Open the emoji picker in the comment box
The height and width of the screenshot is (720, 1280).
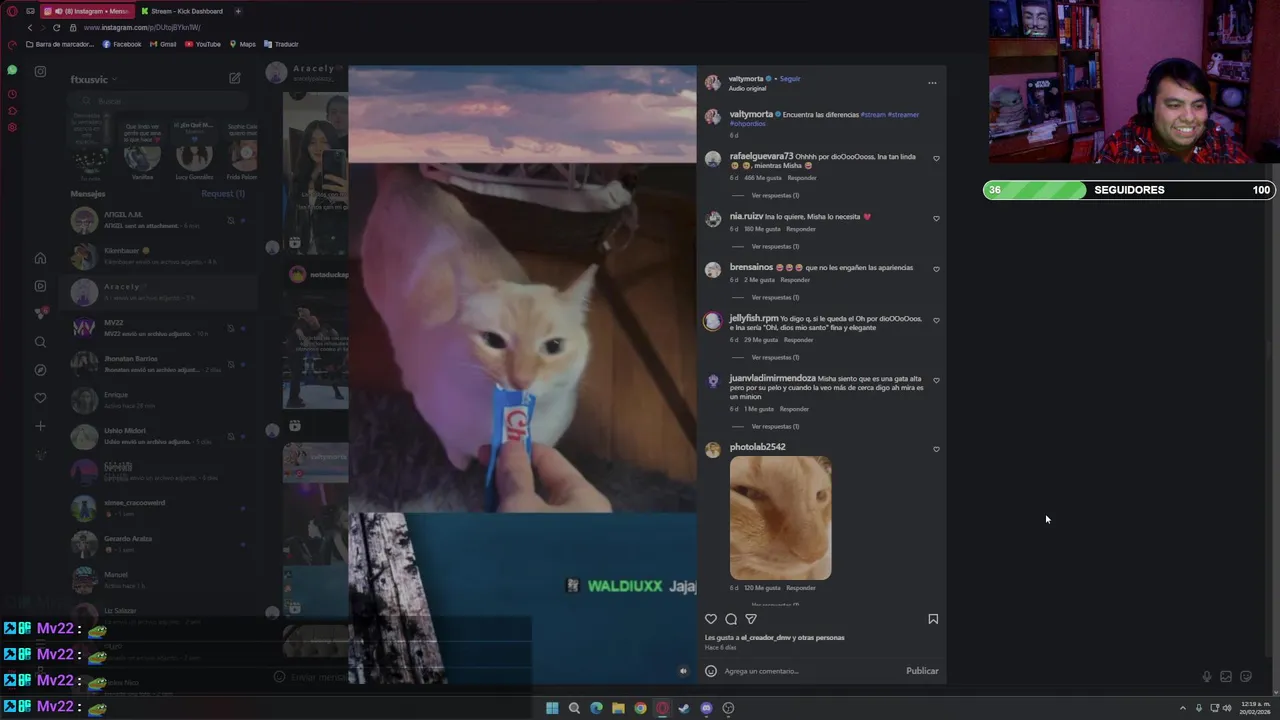point(711,671)
